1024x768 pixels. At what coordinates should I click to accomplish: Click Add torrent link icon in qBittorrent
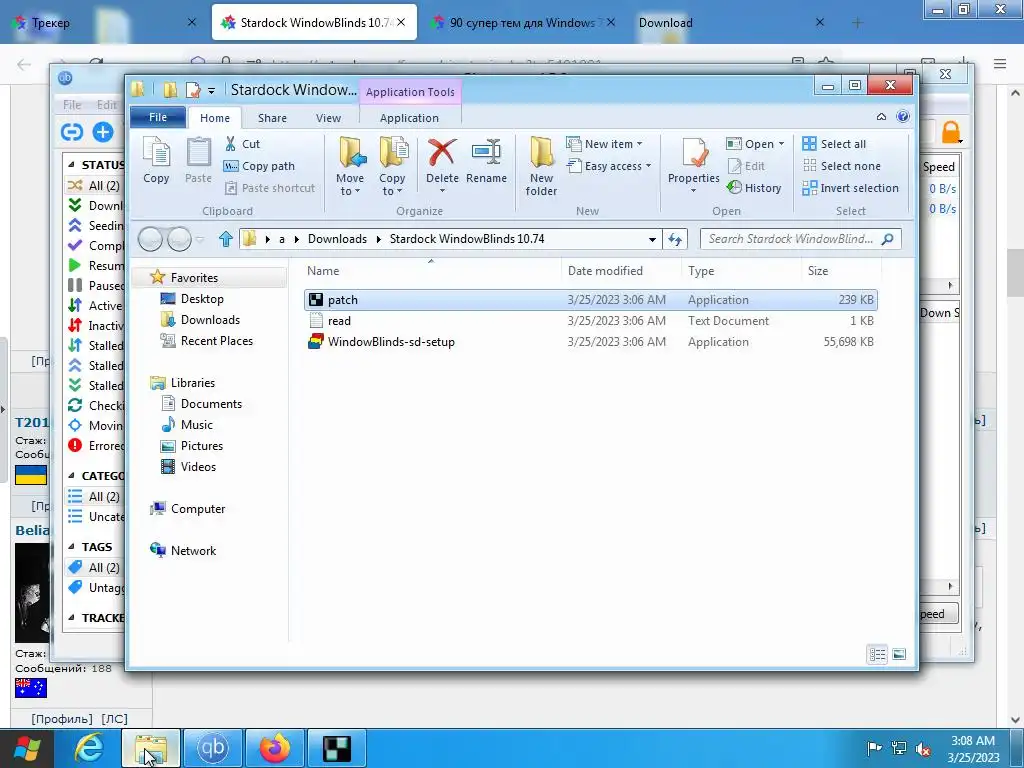(x=71, y=132)
